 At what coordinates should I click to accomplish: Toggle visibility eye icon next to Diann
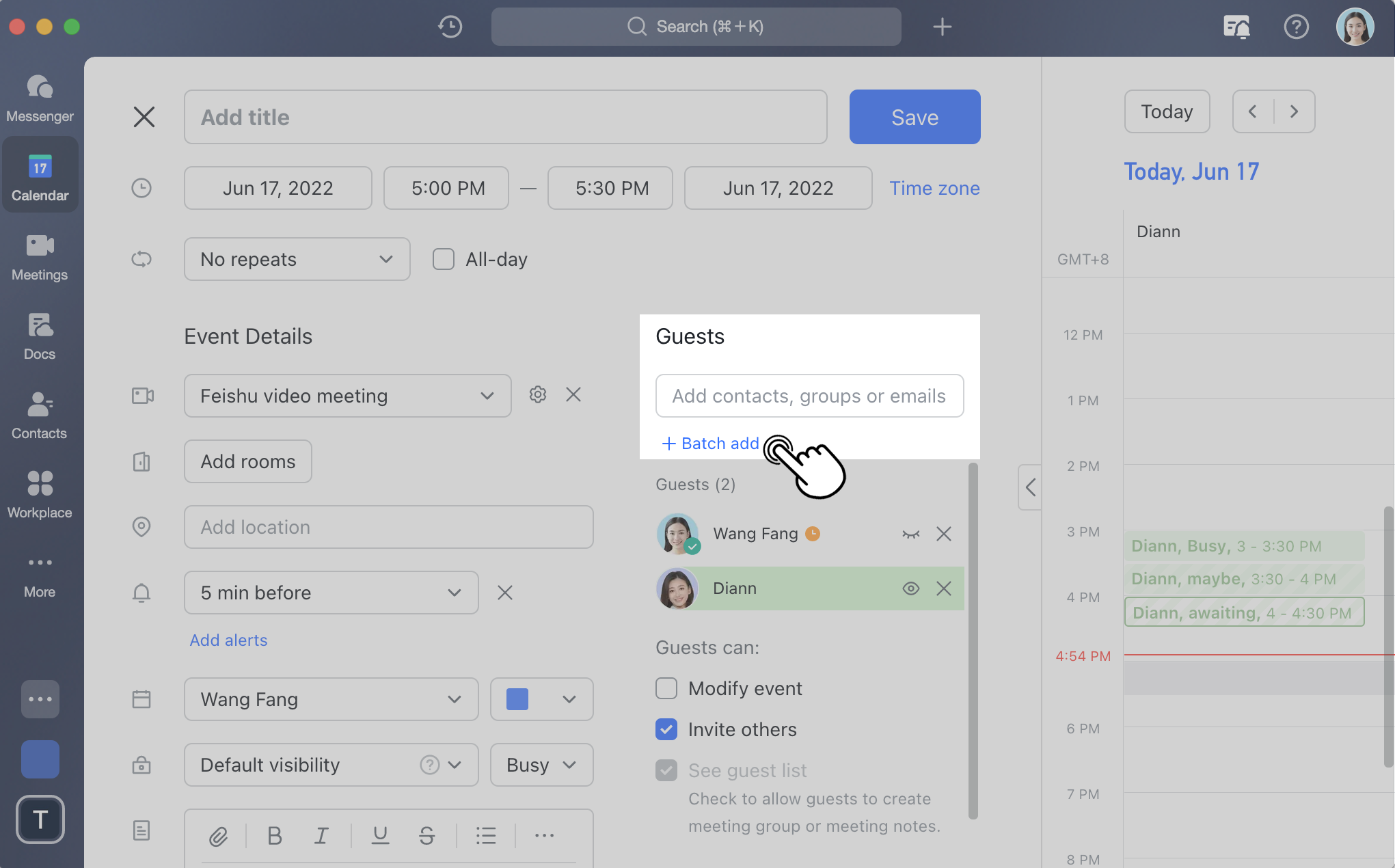(x=911, y=588)
